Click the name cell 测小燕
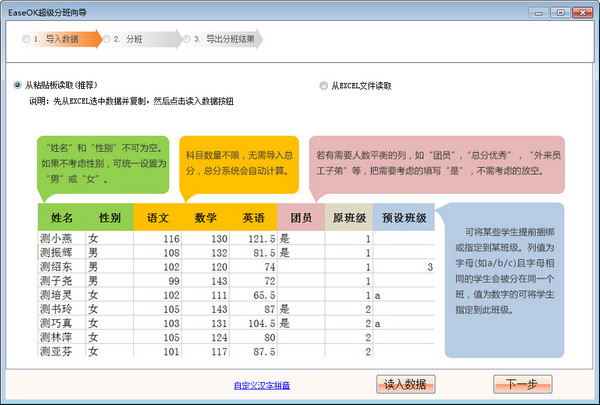Image resolution: width=600 pixels, height=405 pixels. (x=57, y=239)
